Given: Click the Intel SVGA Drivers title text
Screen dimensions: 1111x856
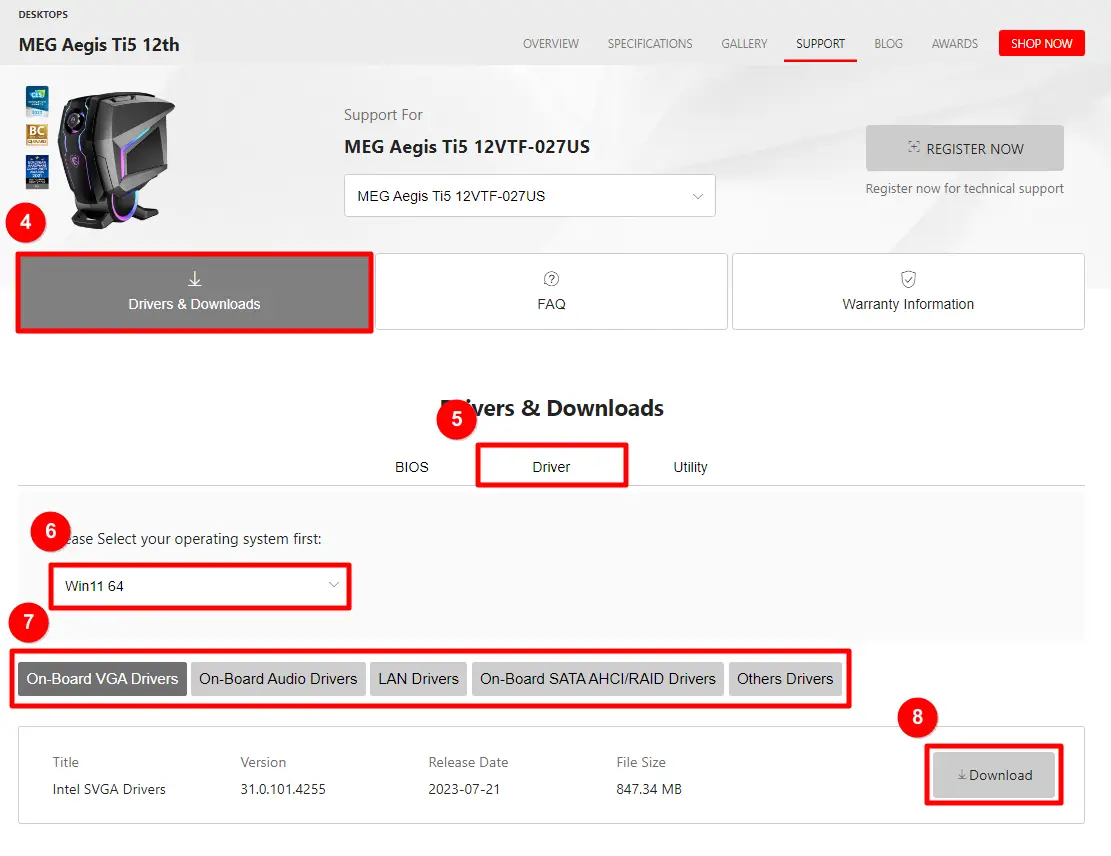Looking at the screenshot, I should tap(109, 789).
